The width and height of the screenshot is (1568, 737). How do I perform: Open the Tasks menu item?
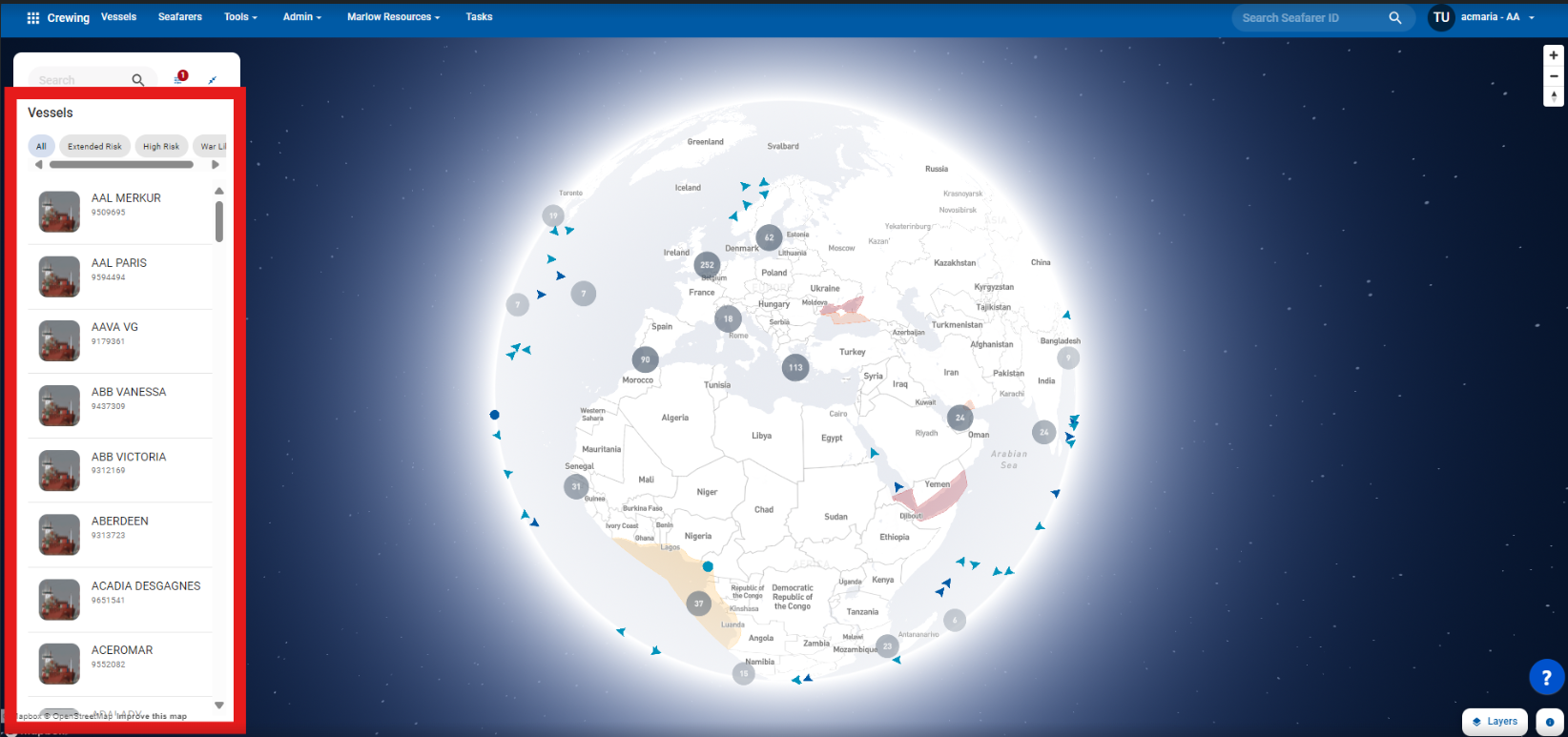click(479, 17)
